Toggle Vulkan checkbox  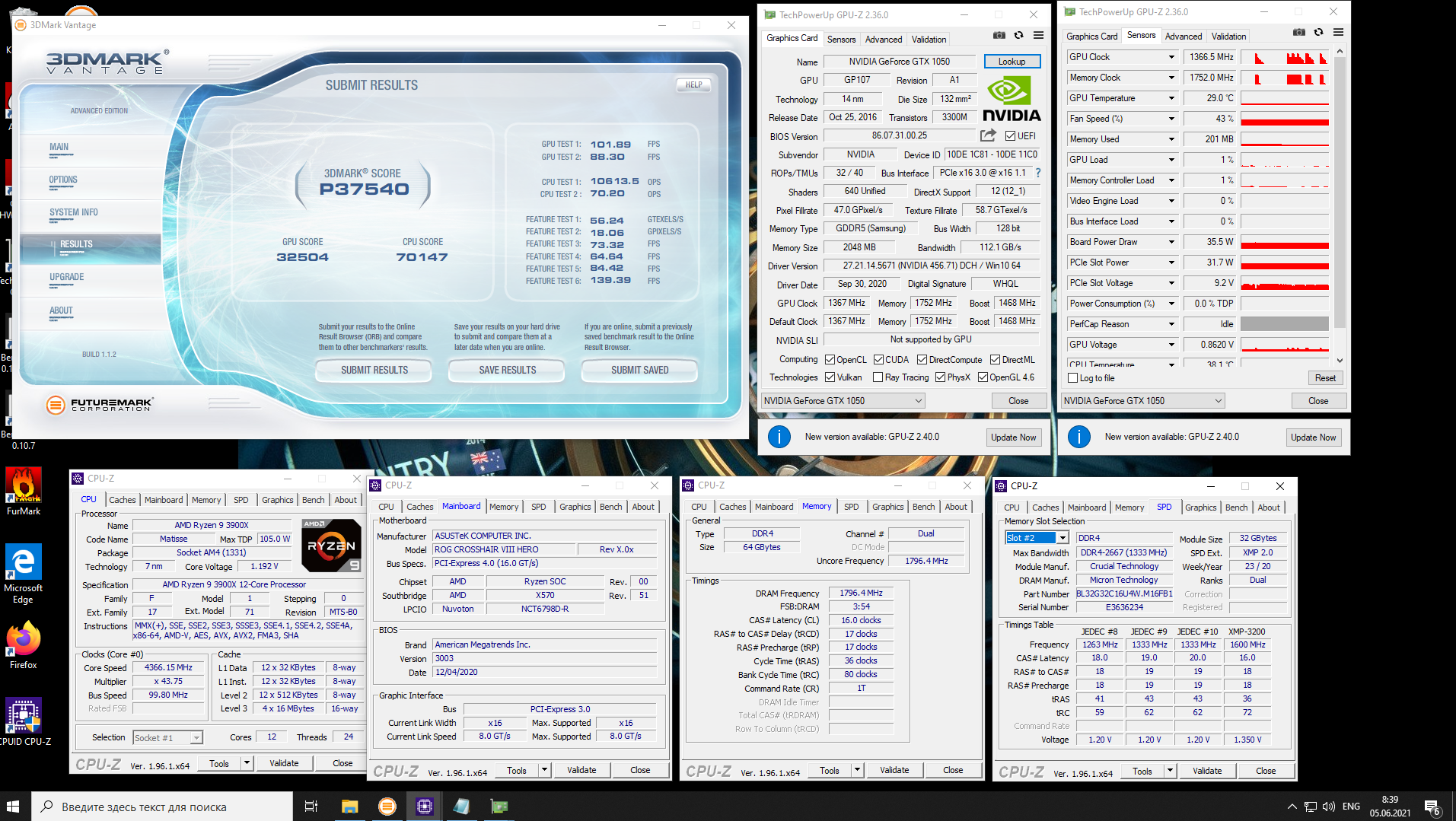tap(830, 377)
